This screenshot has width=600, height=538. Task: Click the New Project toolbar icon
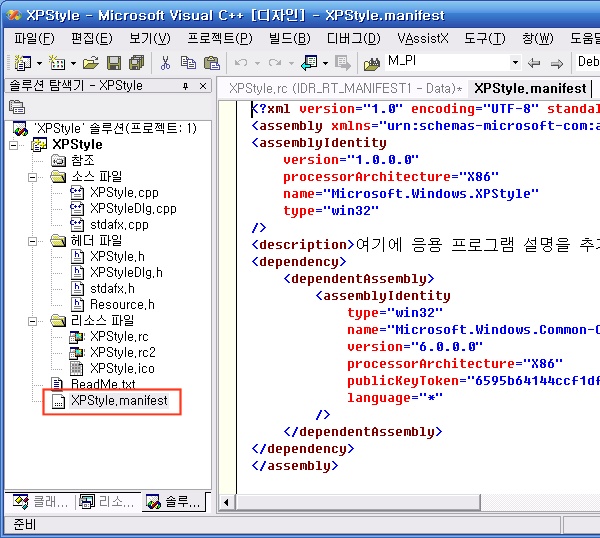22,63
